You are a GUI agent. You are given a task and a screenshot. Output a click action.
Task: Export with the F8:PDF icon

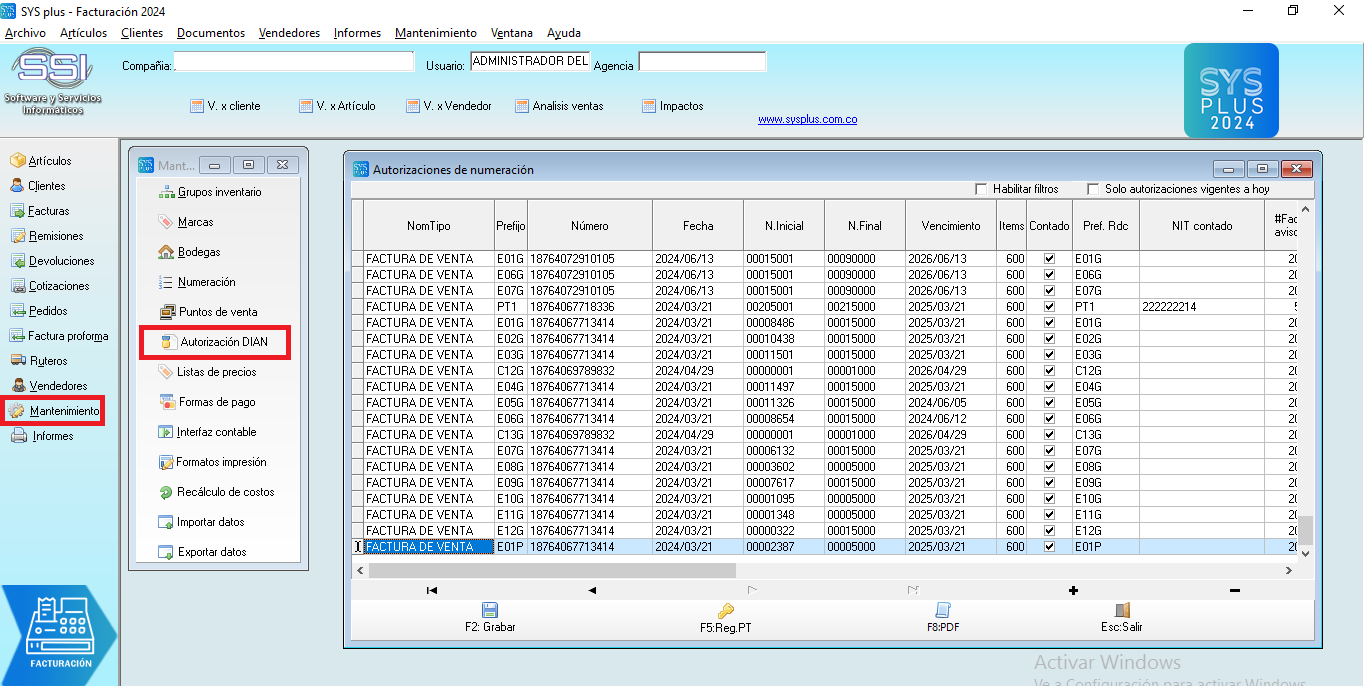[942, 610]
